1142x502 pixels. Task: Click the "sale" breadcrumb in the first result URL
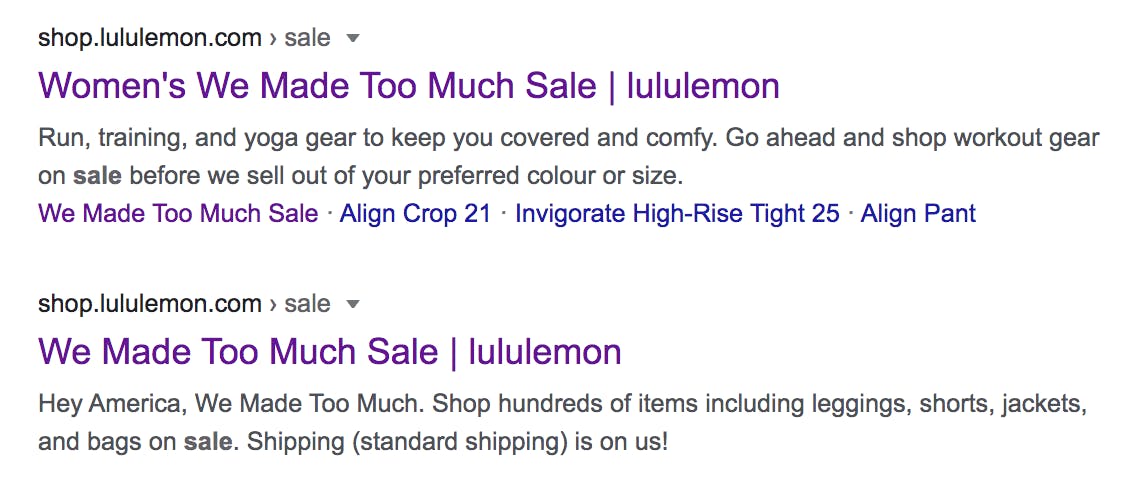click(x=307, y=38)
